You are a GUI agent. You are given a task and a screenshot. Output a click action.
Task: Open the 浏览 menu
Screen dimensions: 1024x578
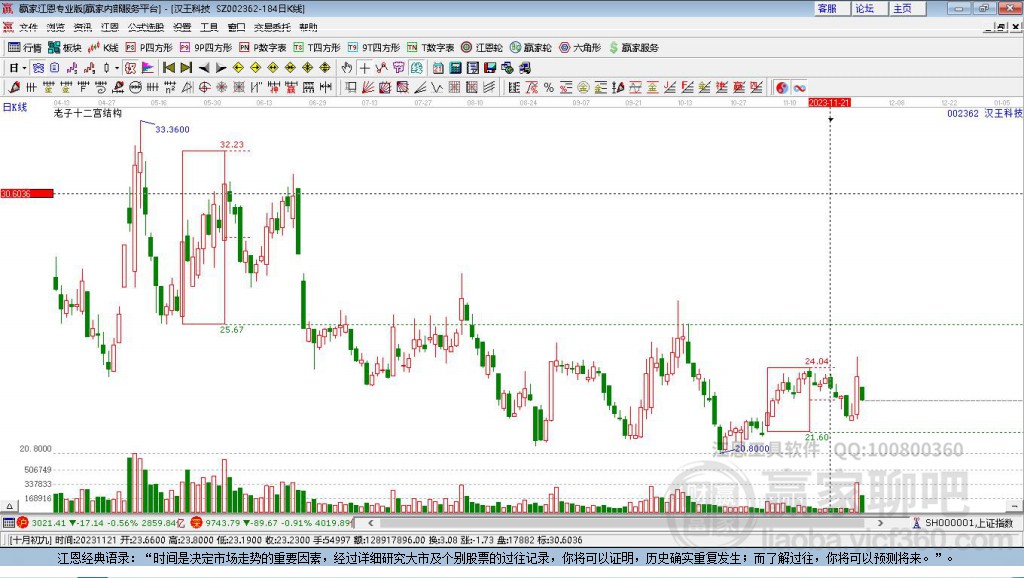(56, 27)
